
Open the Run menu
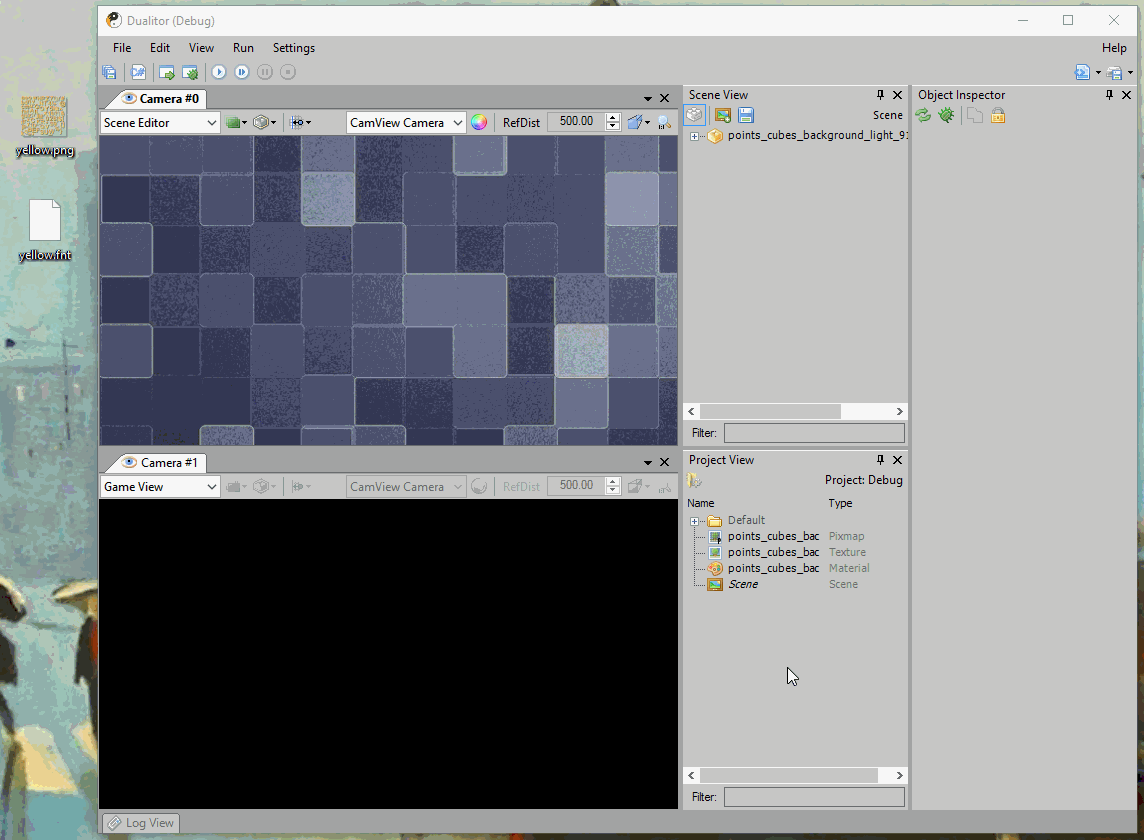243,47
